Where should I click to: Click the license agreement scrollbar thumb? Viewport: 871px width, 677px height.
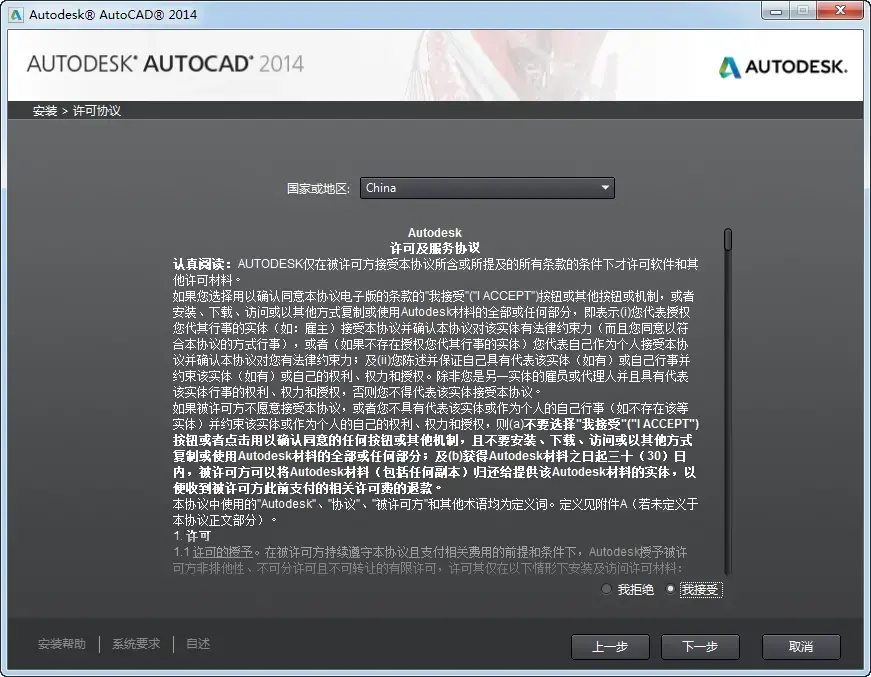pos(728,239)
